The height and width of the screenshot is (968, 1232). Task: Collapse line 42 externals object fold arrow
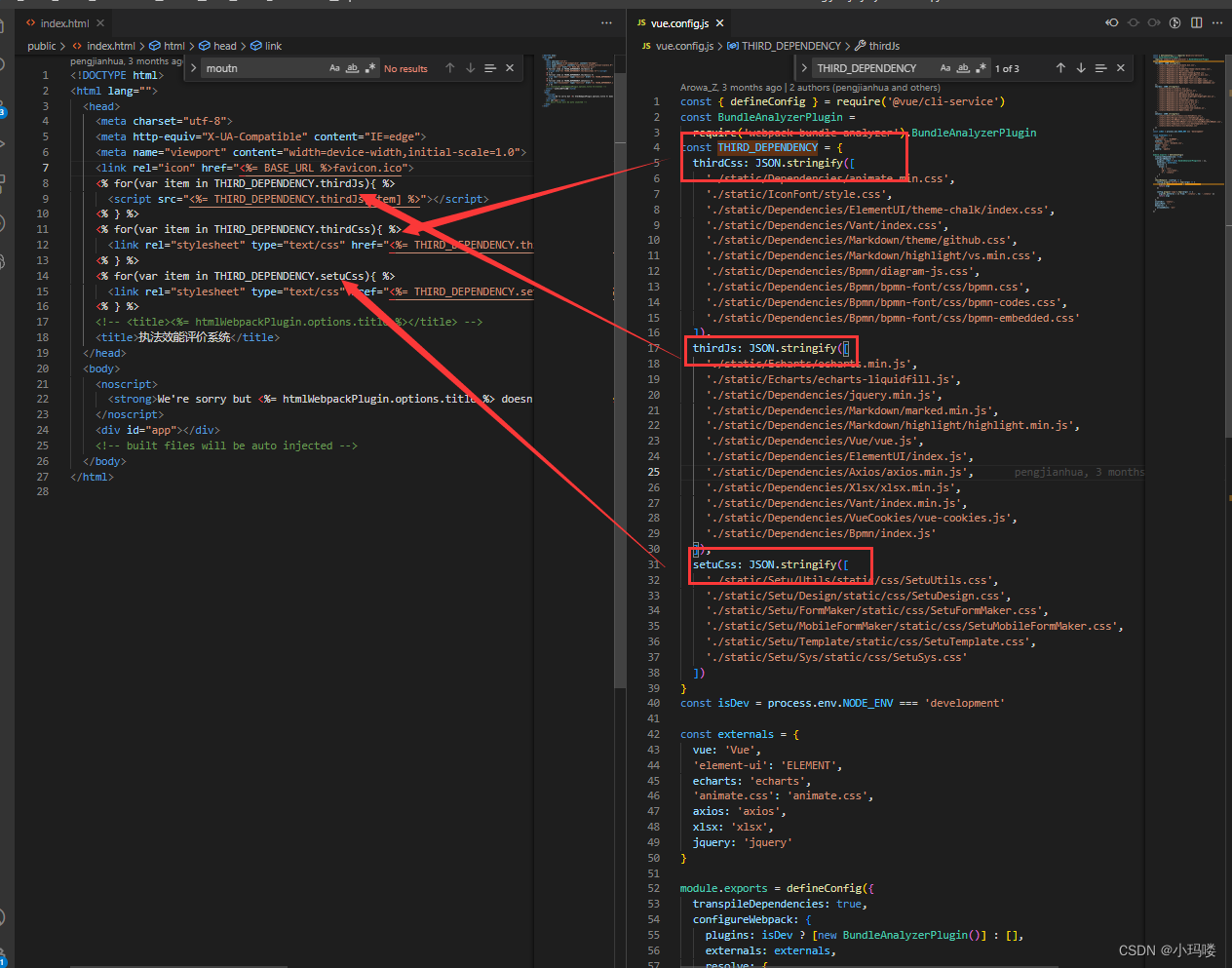pos(671,733)
